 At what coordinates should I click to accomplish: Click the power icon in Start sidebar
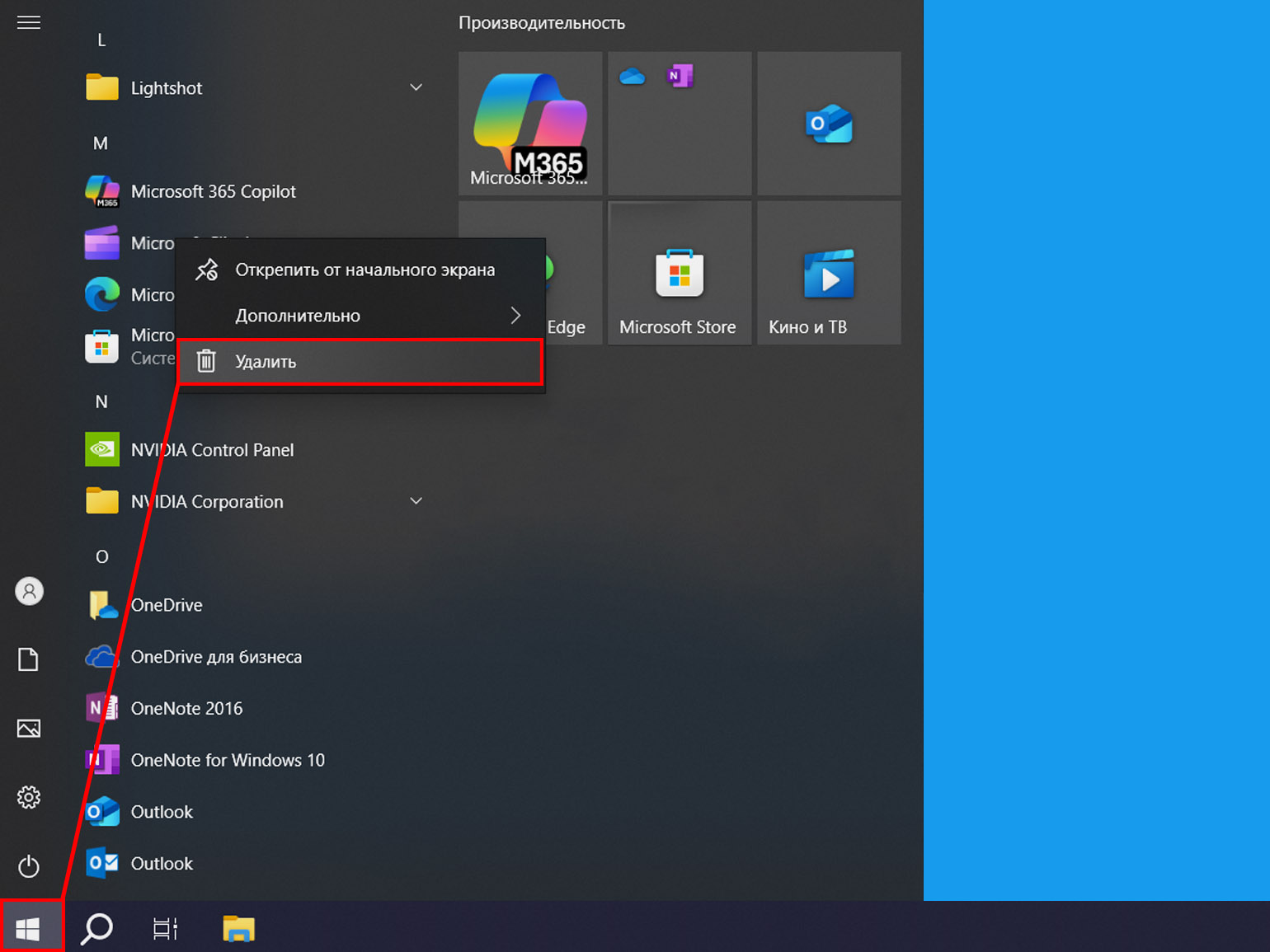coord(29,866)
